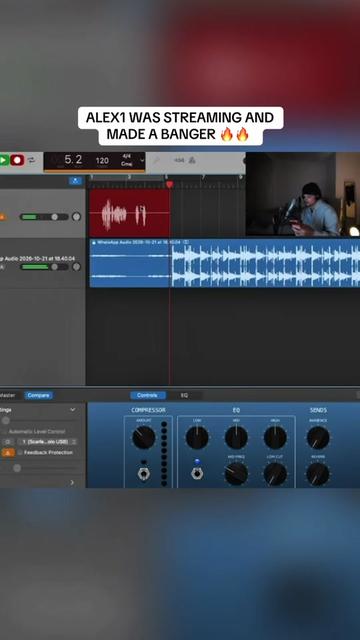
Task: Open the LCD display mode dropdown arrow
Action: tap(142, 160)
